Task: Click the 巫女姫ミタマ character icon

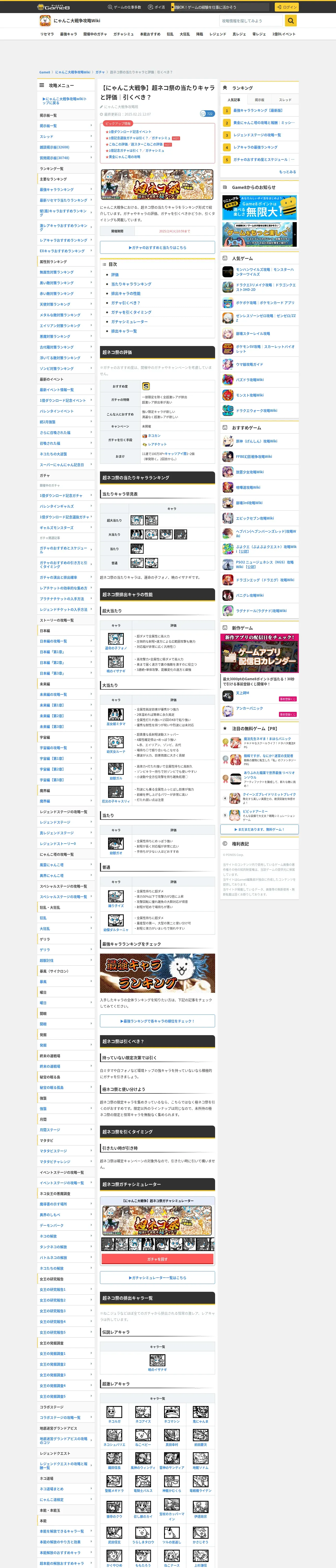Action: [116, 714]
